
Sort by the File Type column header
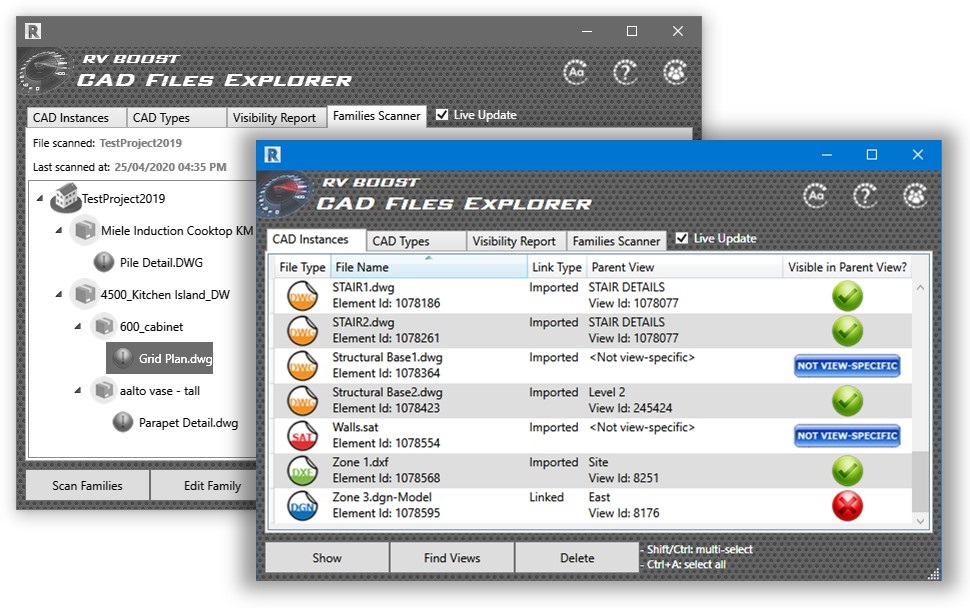(303, 267)
